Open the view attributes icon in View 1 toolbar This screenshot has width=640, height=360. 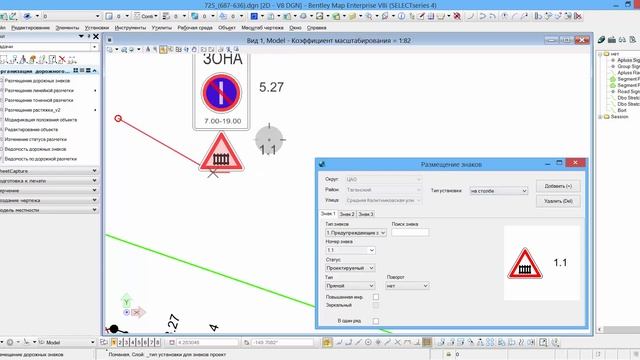[x=110, y=49]
